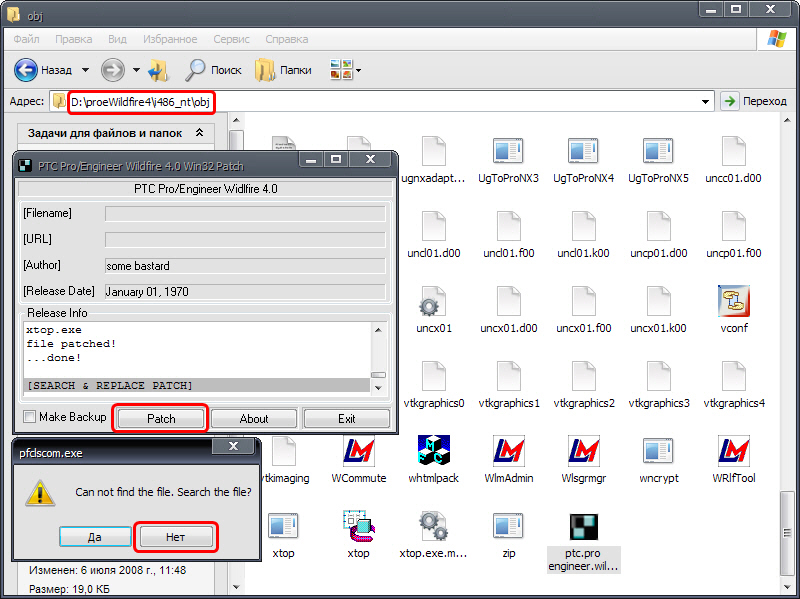Click Да in the pfclscom.exe dialog

(95, 537)
